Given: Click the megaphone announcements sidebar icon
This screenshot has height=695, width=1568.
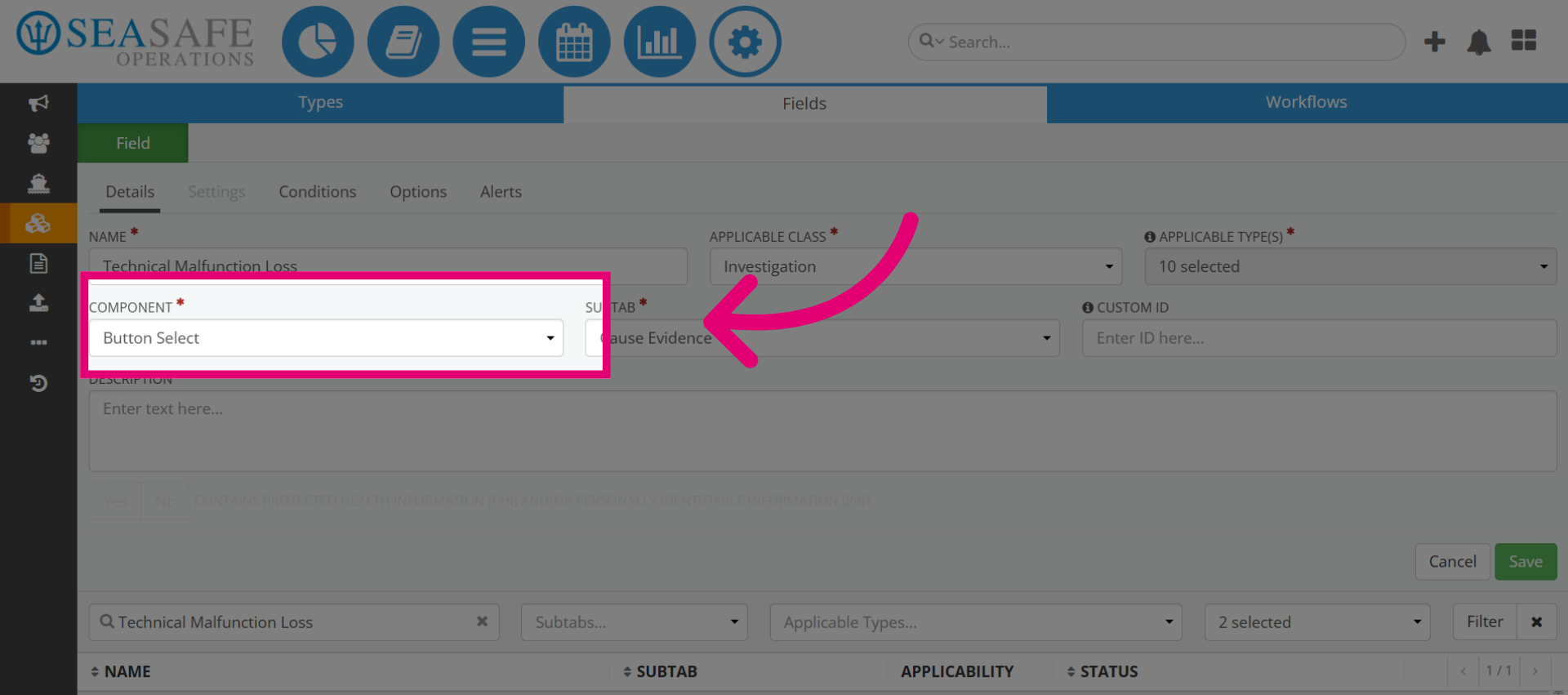Looking at the screenshot, I should [x=38, y=103].
